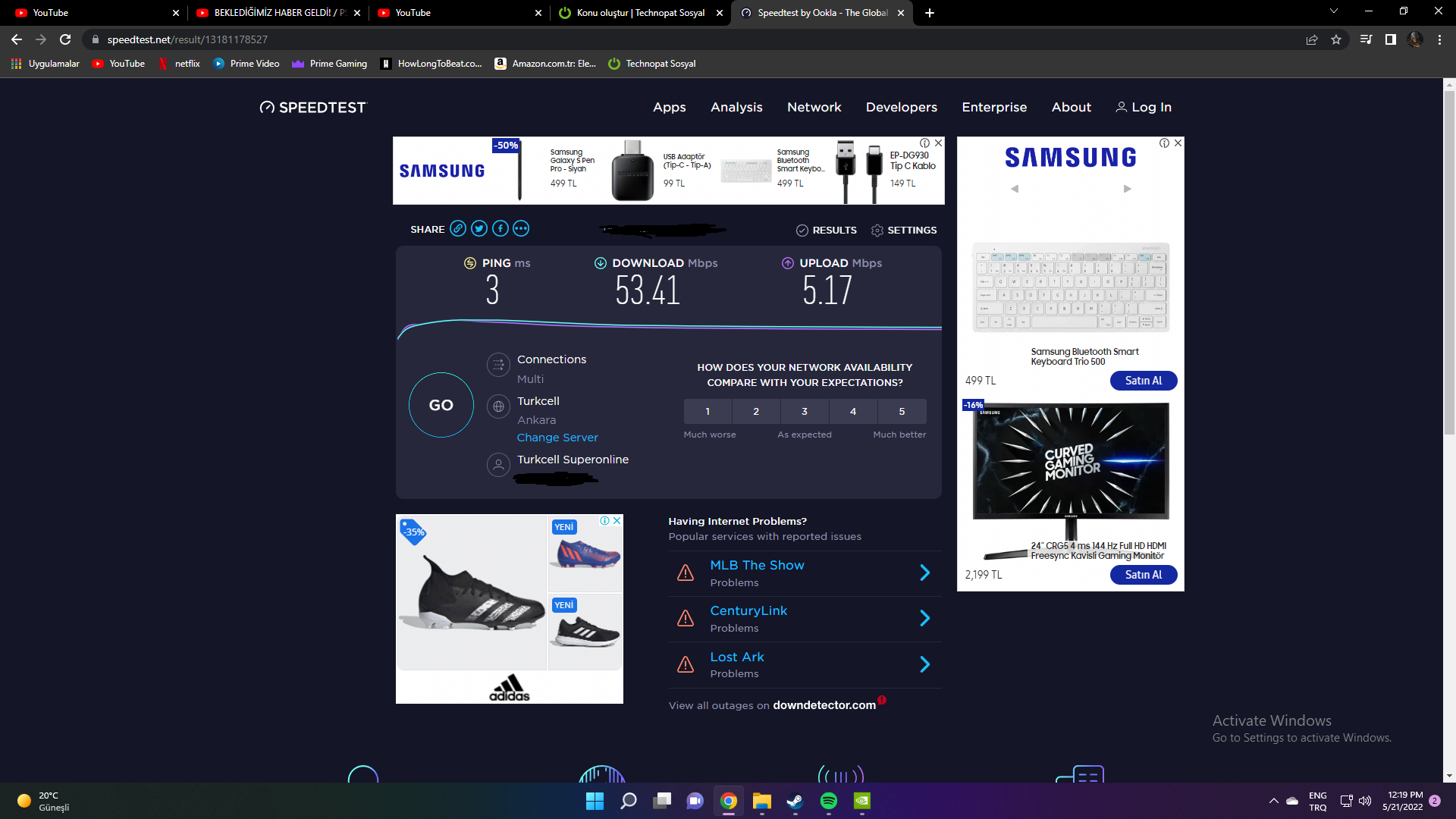Click the copy link share icon
1456x819 pixels.
pyautogui.click(x=458, y=229)
